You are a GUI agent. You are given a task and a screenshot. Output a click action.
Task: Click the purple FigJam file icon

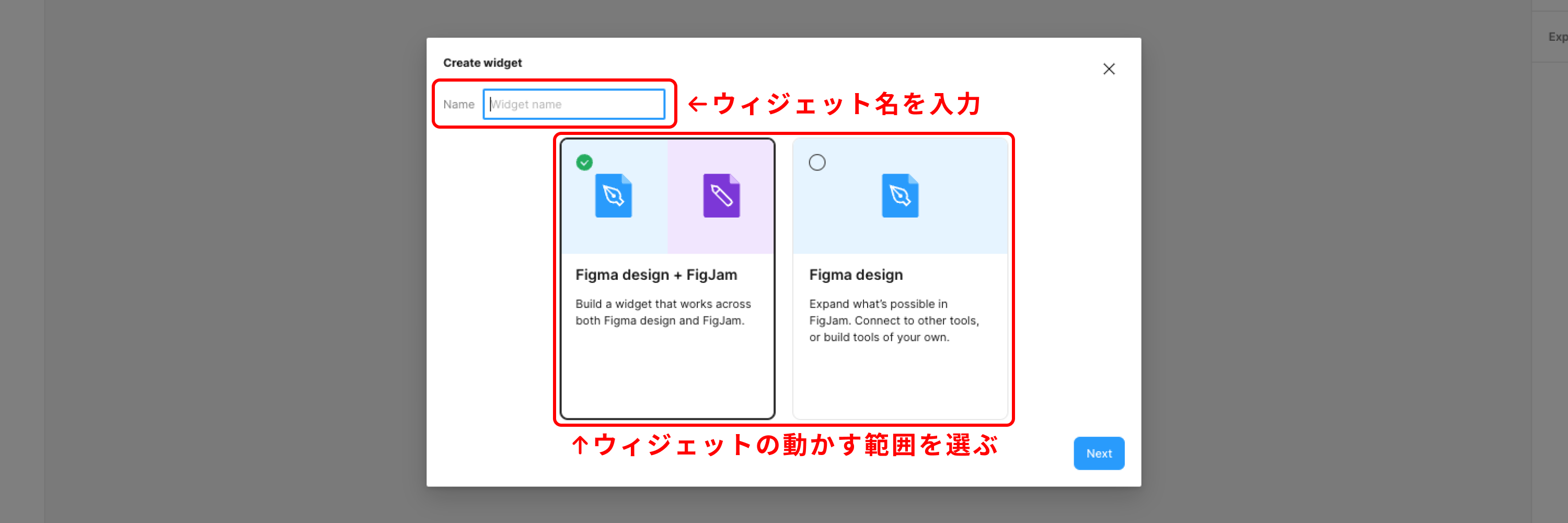[x=721, y=196]
